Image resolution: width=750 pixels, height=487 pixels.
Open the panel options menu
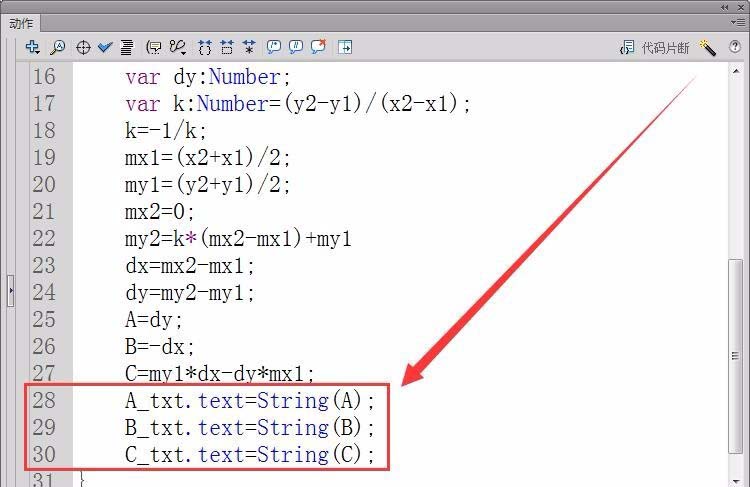pyautogui.click(x=737, y=22)
